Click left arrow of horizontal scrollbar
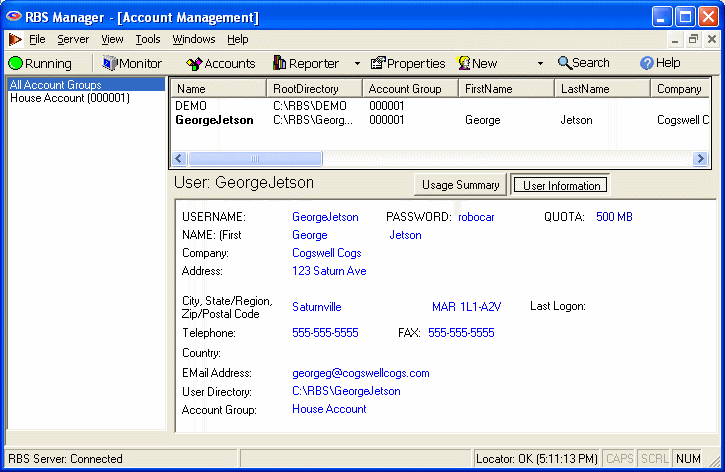This screenshot has width=725, height=472. (179, 159)
